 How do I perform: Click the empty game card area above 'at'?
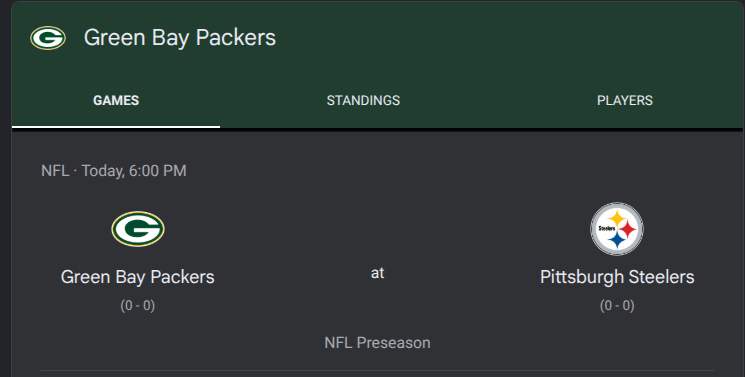(377, 223)
